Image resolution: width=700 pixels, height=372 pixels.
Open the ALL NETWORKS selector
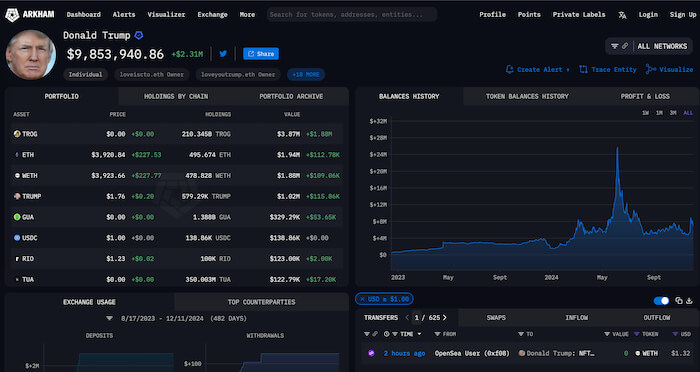pos(649,46)
